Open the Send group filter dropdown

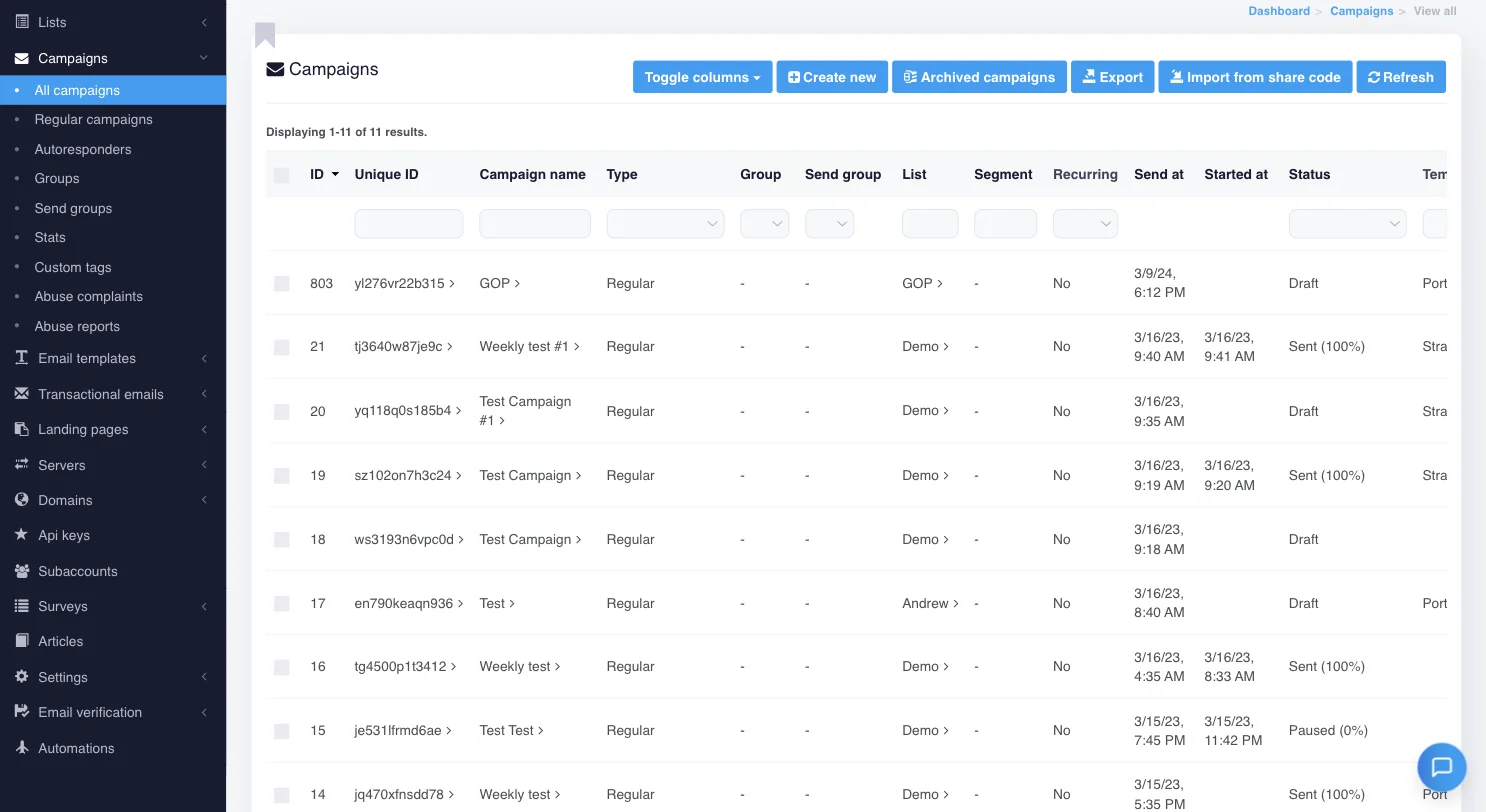click(829, 224)
